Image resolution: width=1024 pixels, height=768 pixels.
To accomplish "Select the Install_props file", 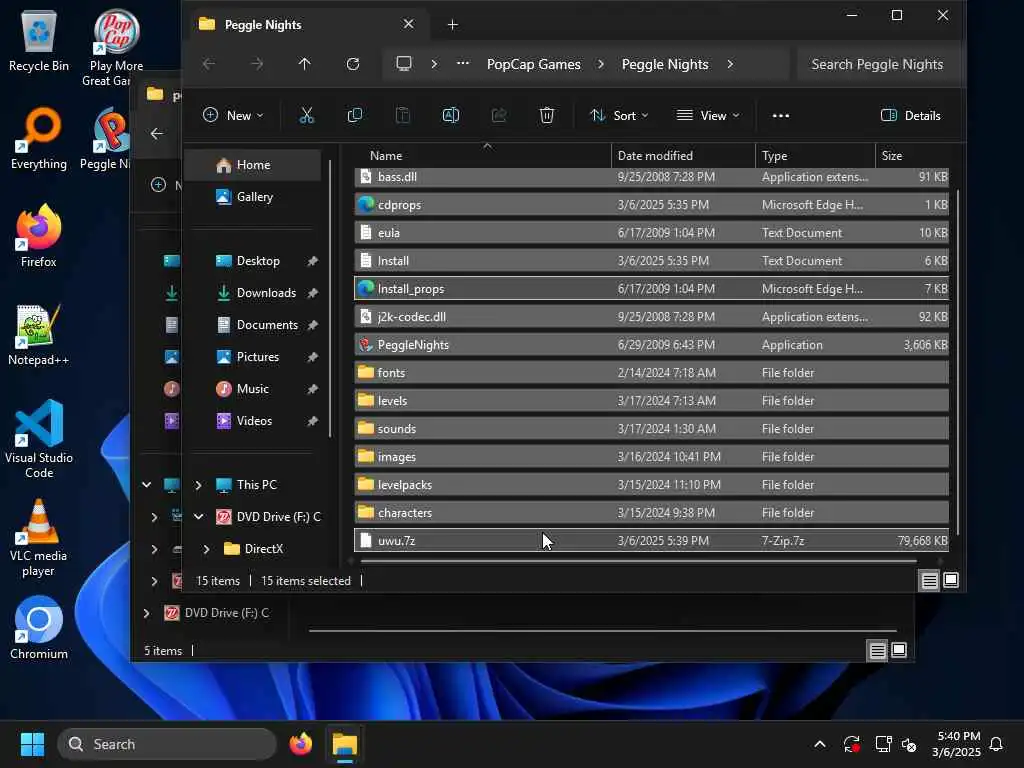I will click(x=652, y=289).
